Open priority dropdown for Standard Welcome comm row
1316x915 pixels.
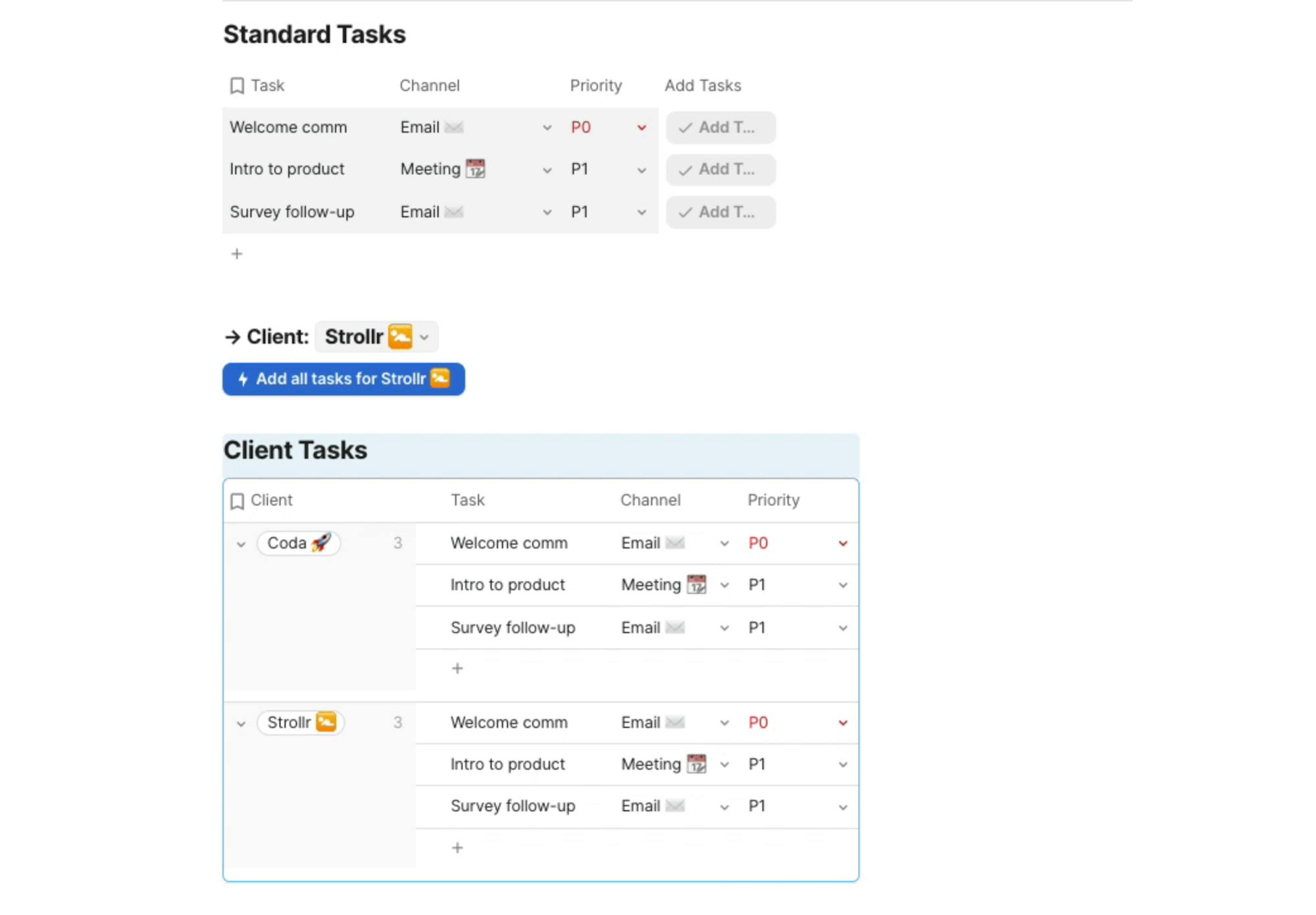(x=642, y=128)
